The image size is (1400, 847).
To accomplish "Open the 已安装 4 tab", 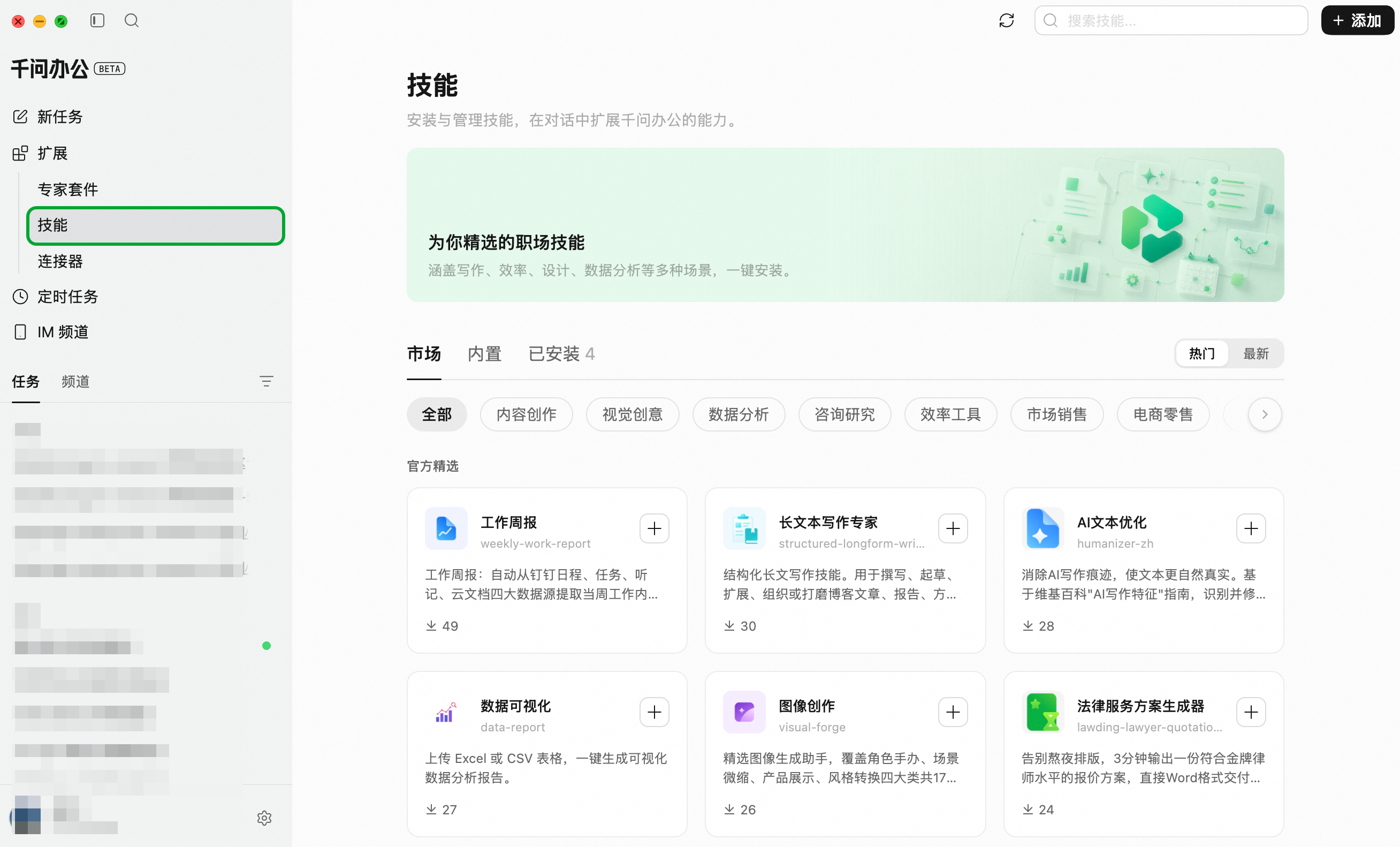I will click(561, 353).
